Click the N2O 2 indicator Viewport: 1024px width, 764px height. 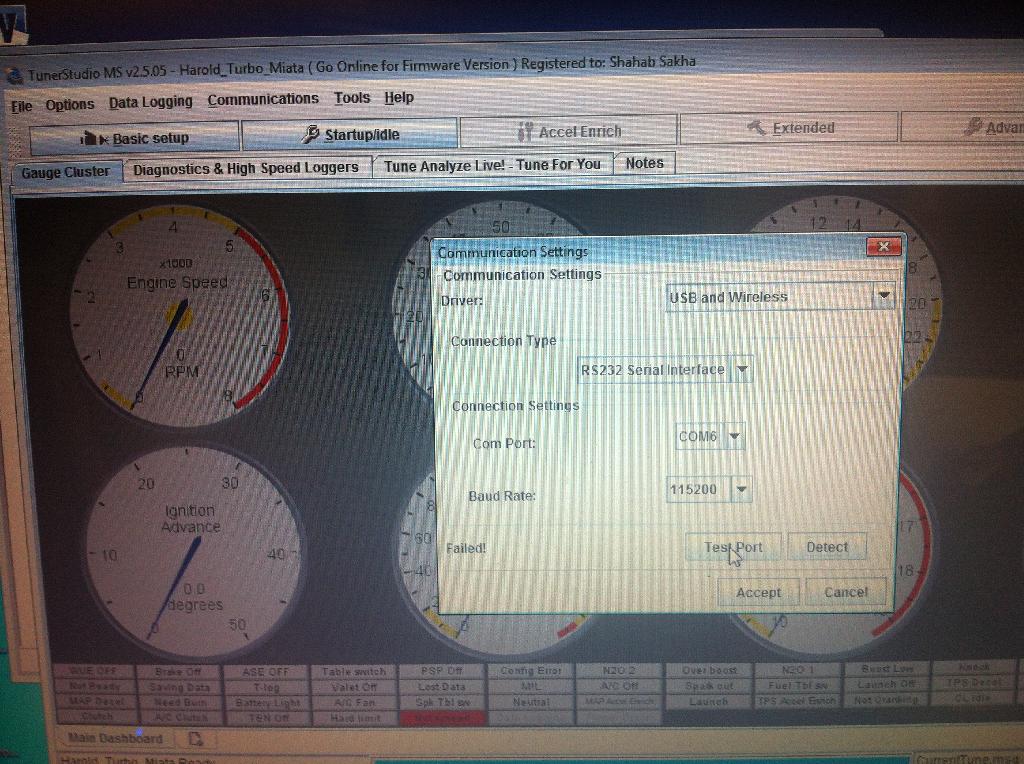pyautogui.click(x=619, y=670)
